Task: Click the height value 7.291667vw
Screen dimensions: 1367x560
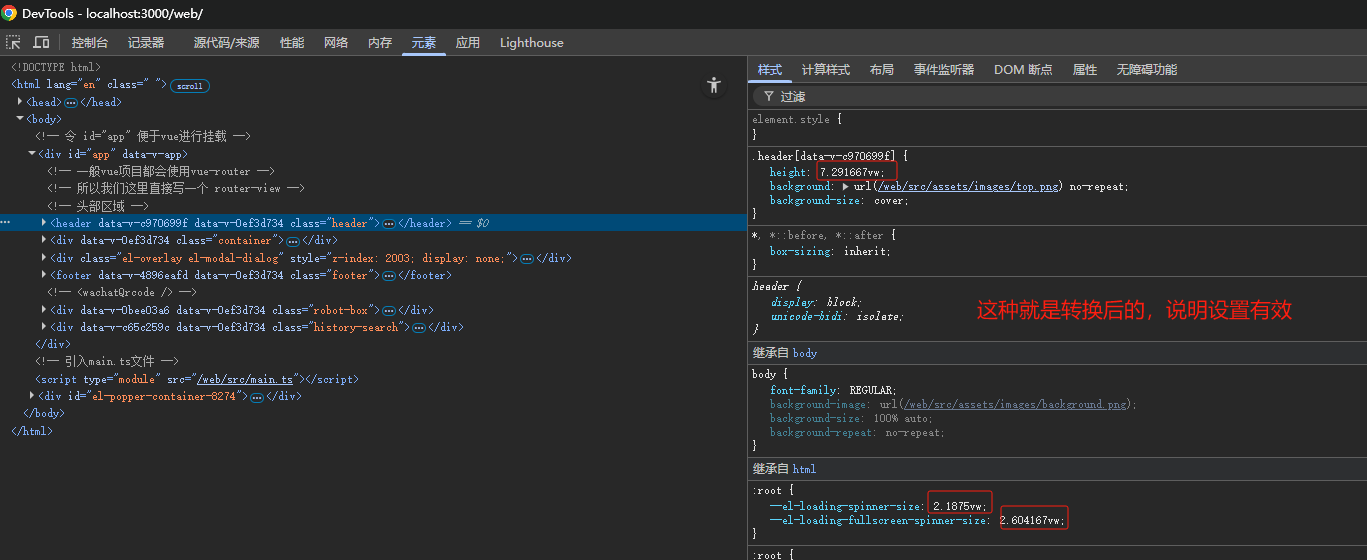Action: coord(849,173)
